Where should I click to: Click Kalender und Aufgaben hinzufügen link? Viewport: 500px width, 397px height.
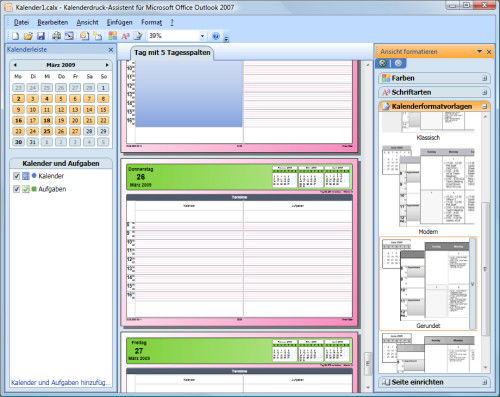[x=60, y=383]
